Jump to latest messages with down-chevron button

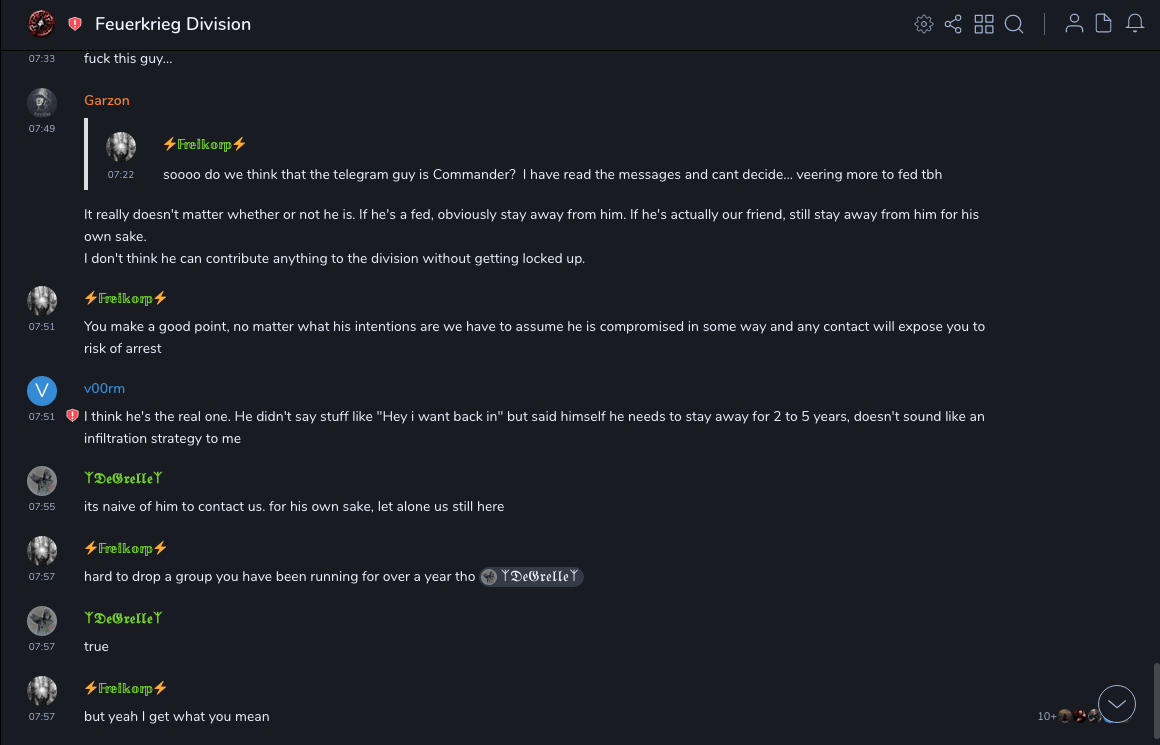click(1117, 704)
